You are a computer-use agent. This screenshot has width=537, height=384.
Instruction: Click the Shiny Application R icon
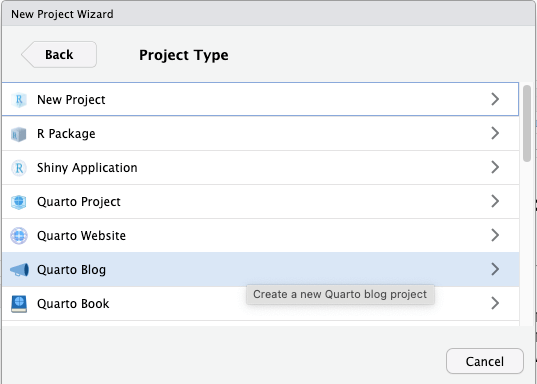pyautogui.click(x=19, y=168)
